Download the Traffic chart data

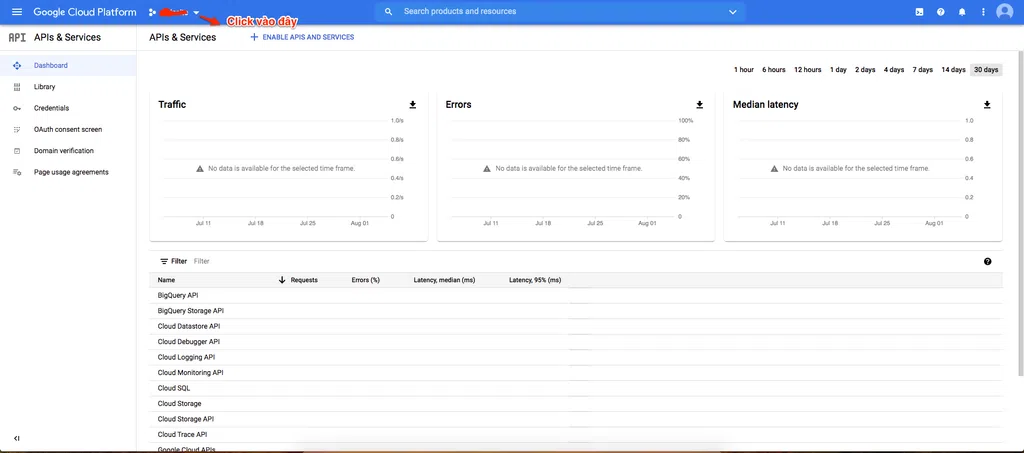pos(413,104)
